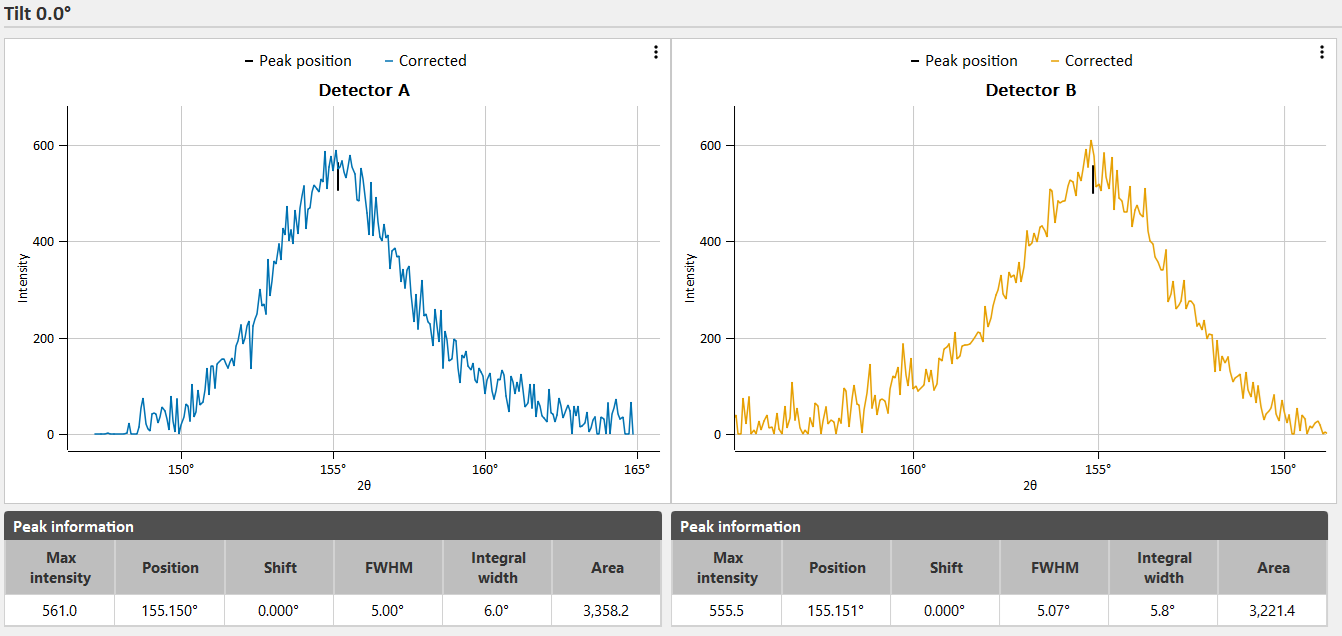Click the right Peak information panel header

coord(1000,526)
